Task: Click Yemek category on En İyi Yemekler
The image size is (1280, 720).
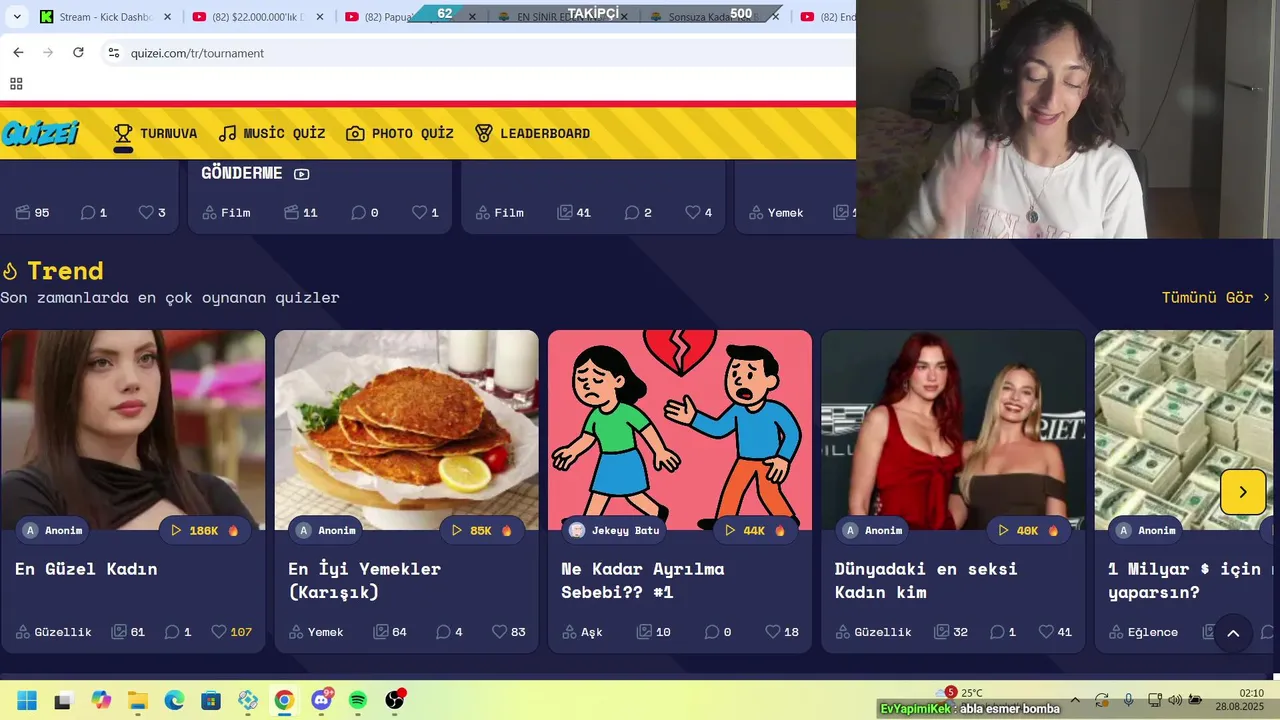Action: click(x=316, y=632)
